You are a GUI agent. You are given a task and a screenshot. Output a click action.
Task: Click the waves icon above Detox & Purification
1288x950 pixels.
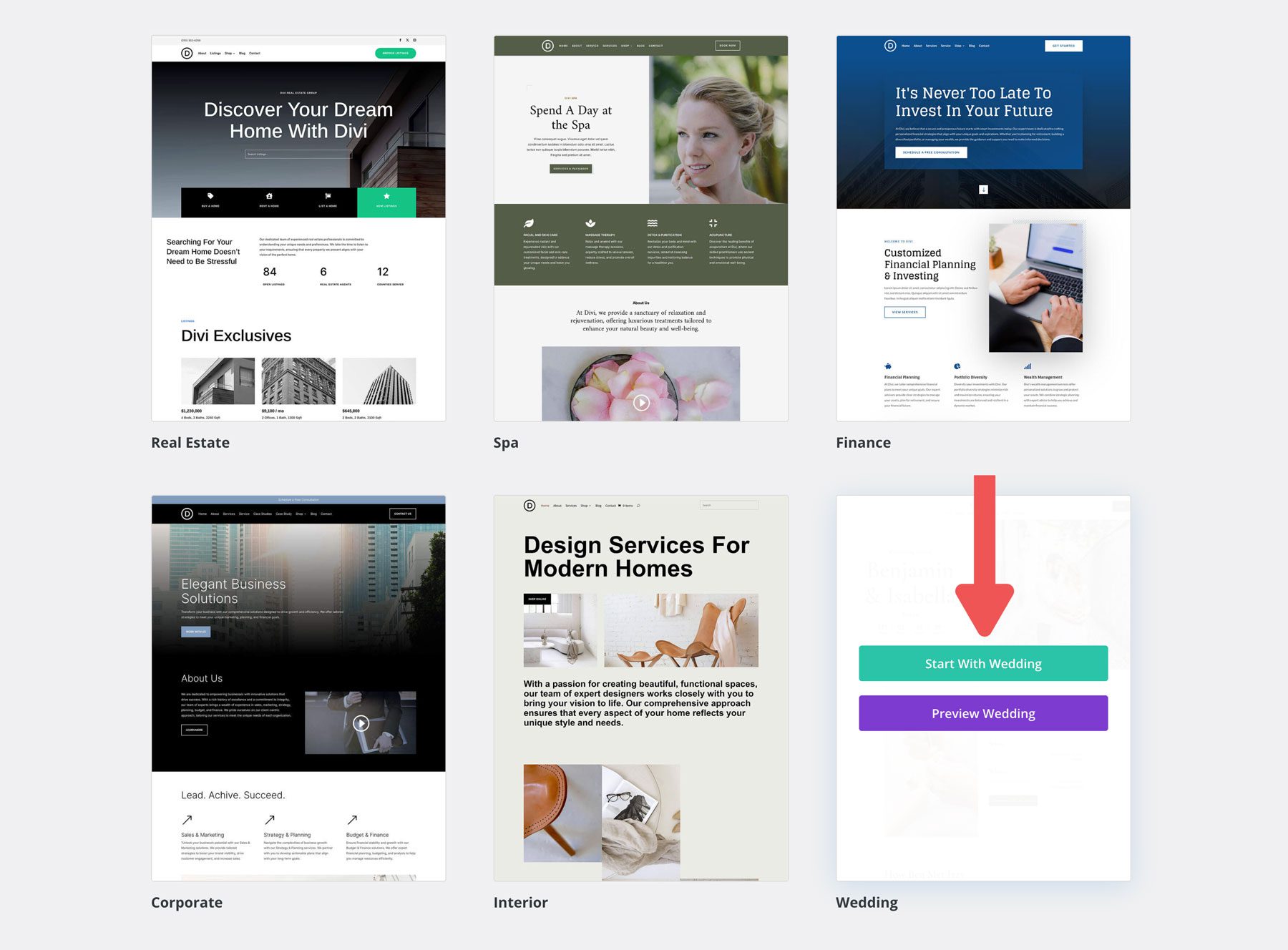(652, 222)
